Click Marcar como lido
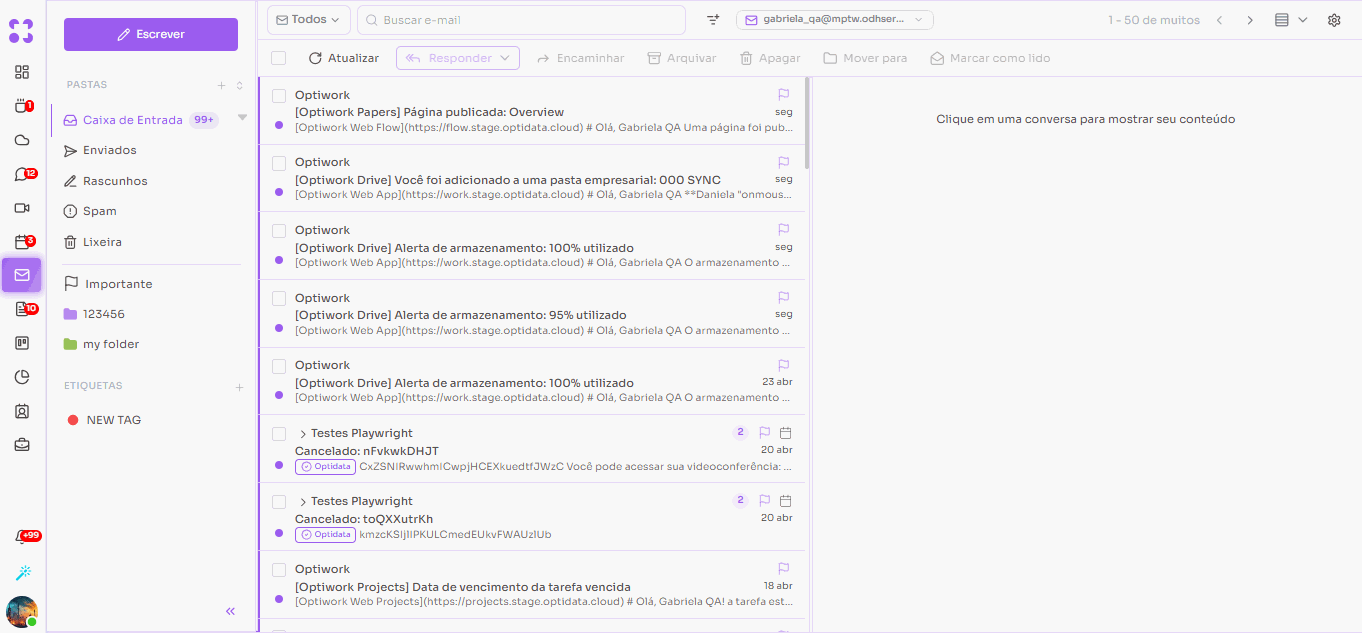Image resolution: width=1362 pixels, height=633 pixels. coord(990,58)
